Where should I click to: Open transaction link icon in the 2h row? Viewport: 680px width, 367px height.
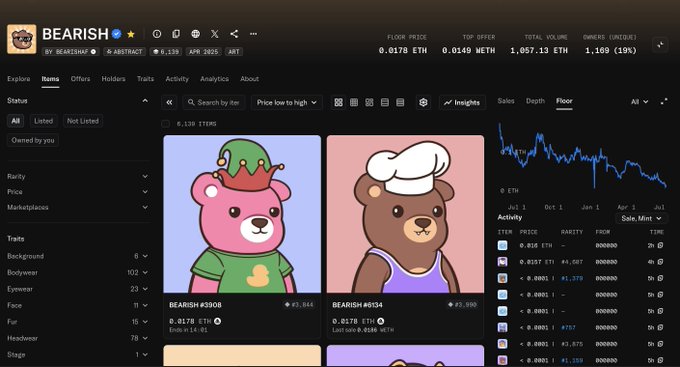click(x=660, y=246)
